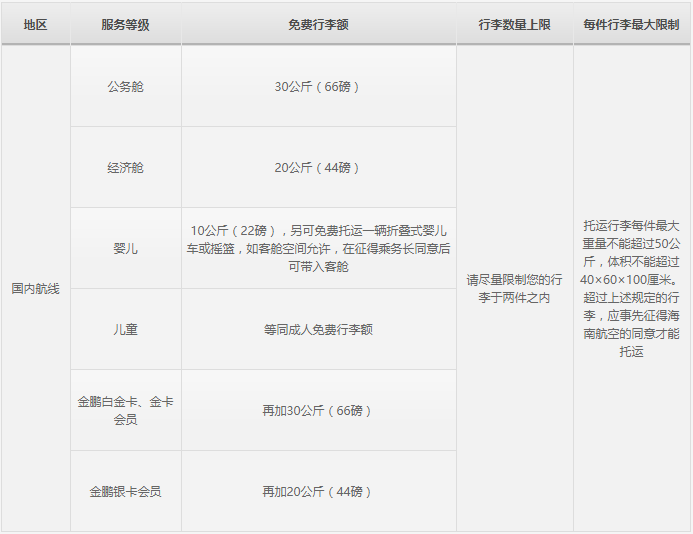Select the 服务等级 column header
The width and height of the screenshot is (693, 534).
click(x=126, y=24)
